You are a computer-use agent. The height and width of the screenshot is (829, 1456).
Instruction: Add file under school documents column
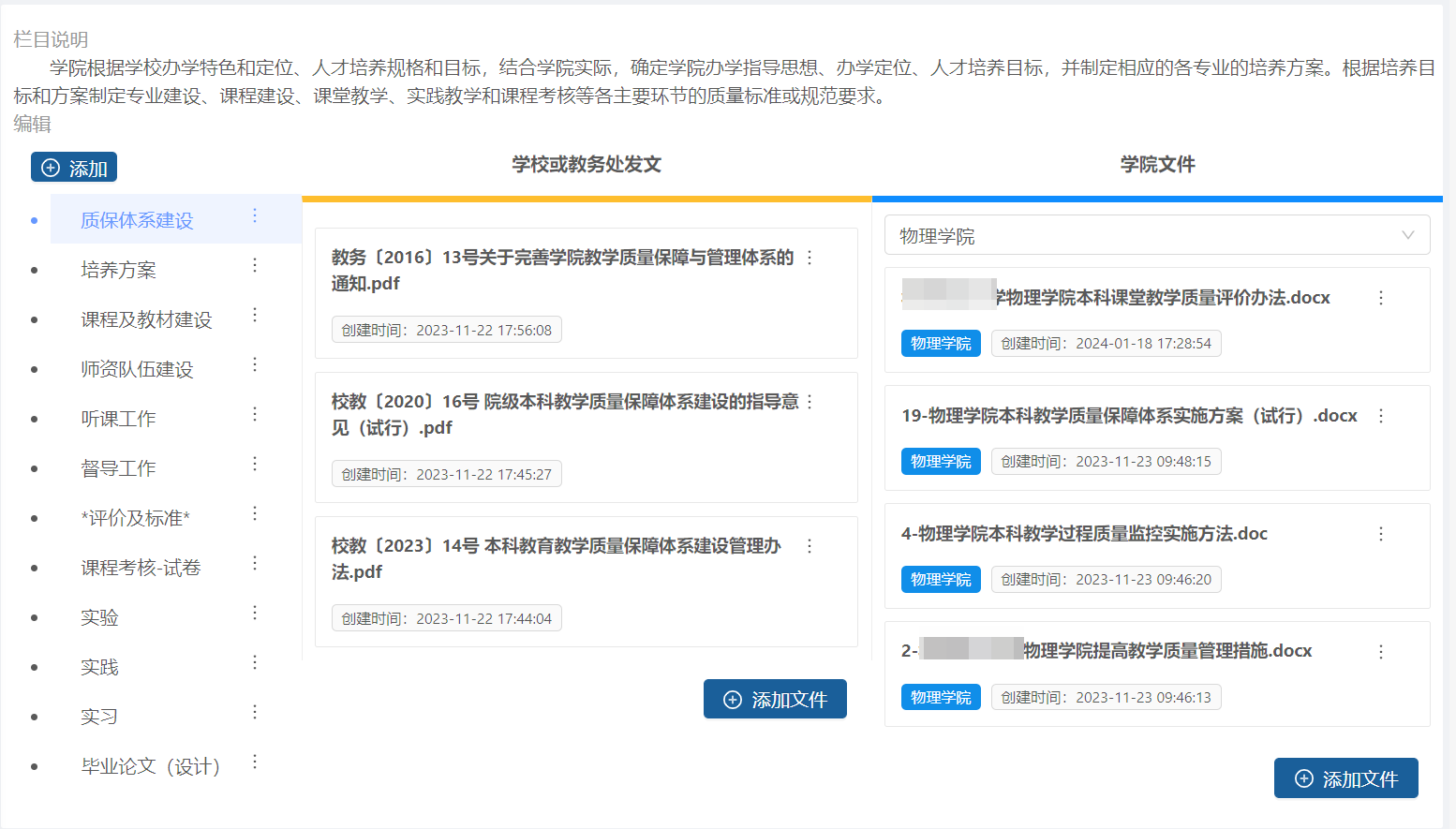pyautogui.click(x=775, y=700)
